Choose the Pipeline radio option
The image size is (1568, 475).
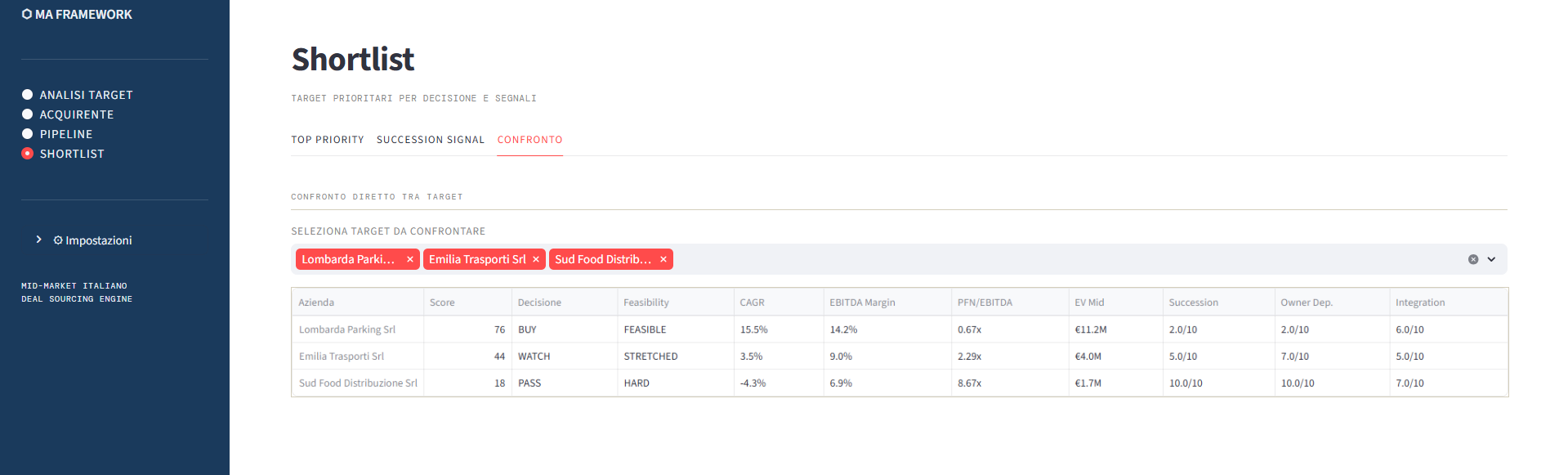point(28,134)
